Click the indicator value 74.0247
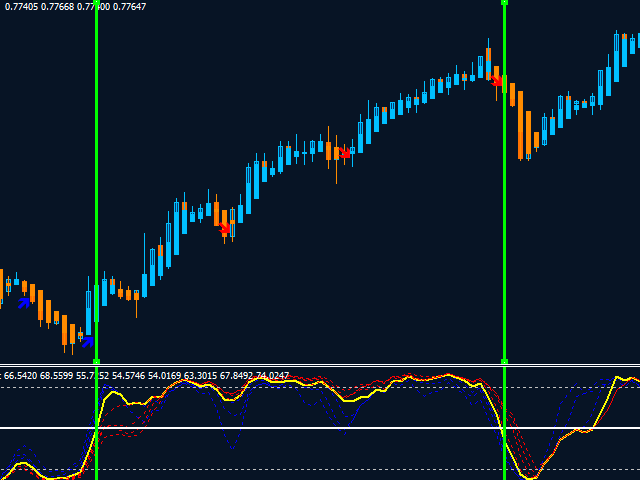This screenshot has height=480, width=640. tap(272, 376)
